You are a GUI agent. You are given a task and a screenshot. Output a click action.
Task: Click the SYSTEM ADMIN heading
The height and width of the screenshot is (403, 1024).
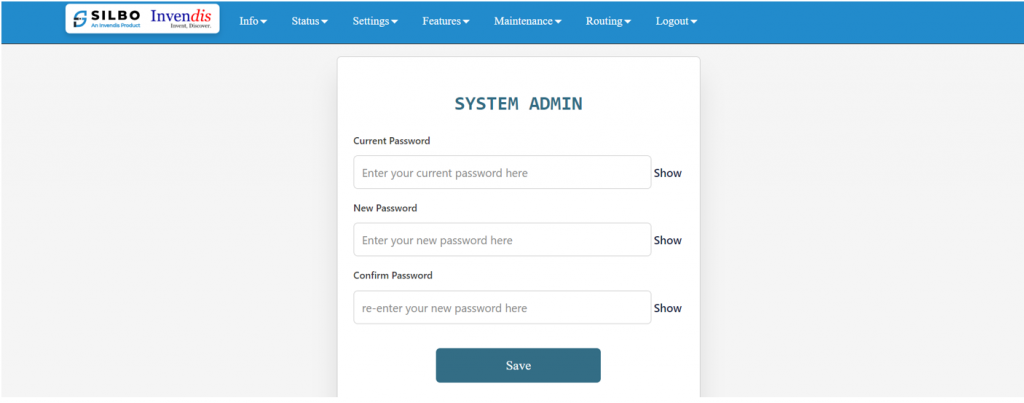click(x=518, y=103)
